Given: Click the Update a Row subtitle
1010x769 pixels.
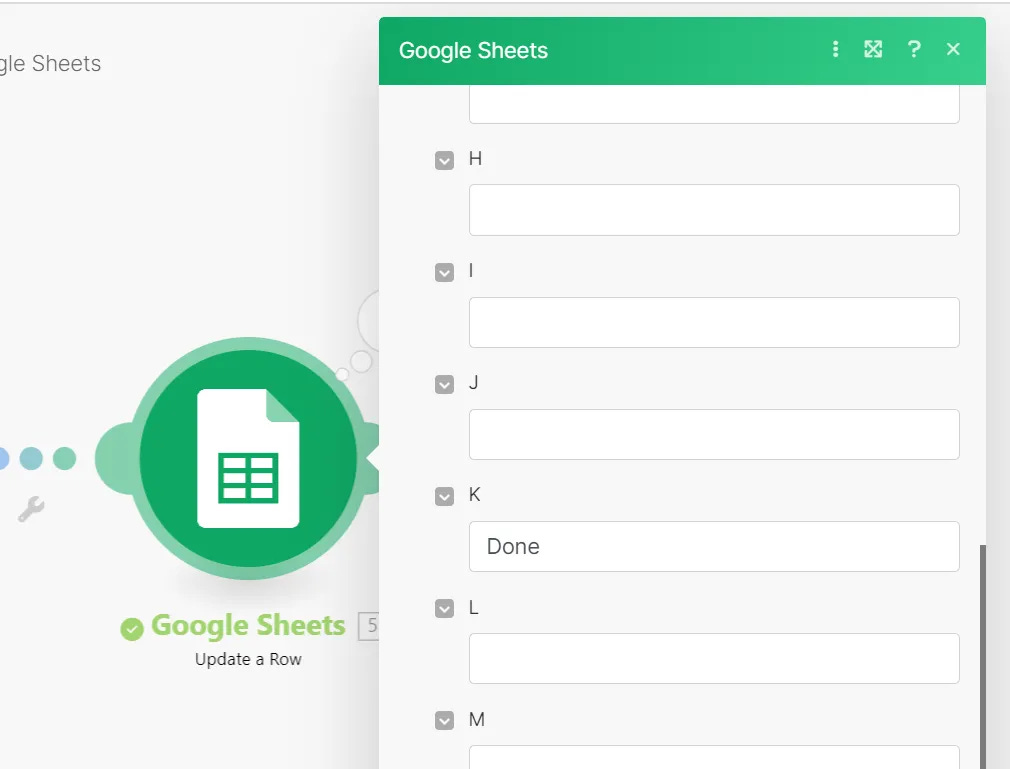Looking at the screenshot, I should (248, 660).
